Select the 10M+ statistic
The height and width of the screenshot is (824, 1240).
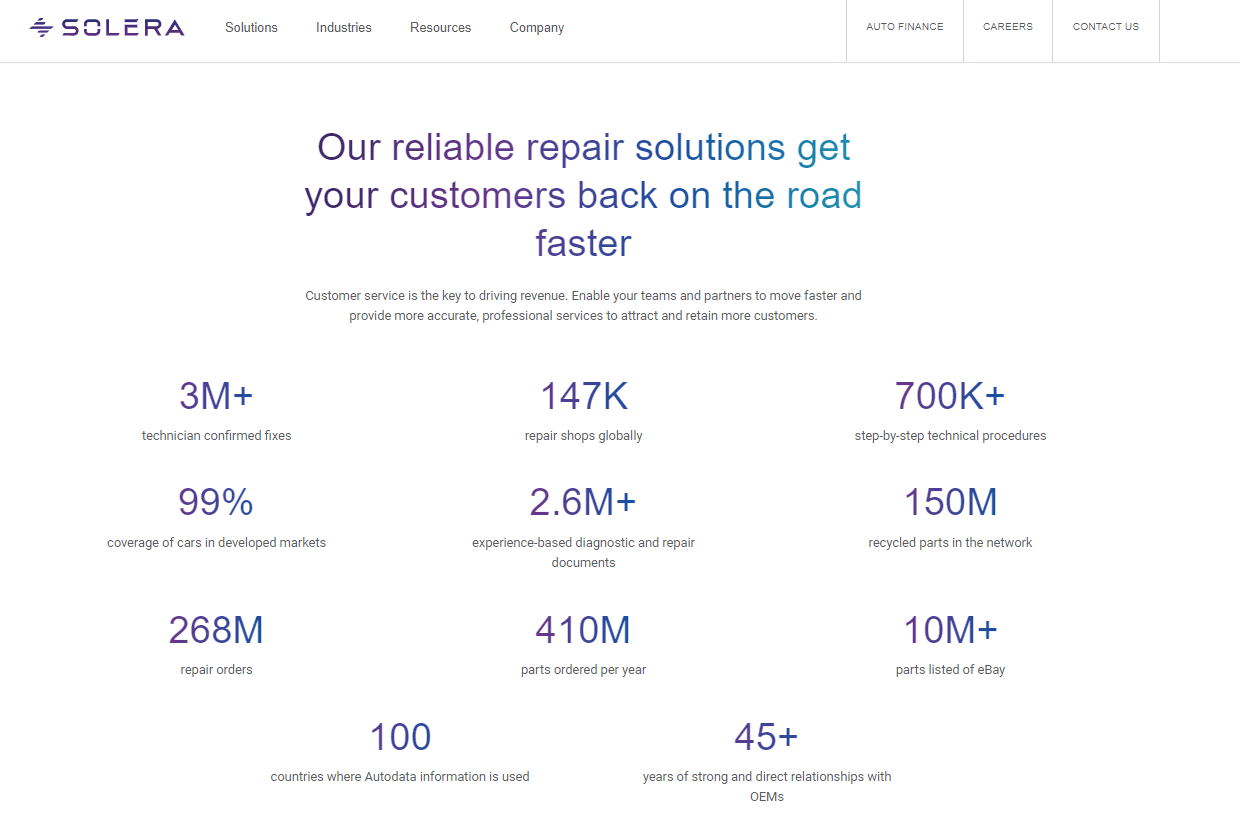950,630
